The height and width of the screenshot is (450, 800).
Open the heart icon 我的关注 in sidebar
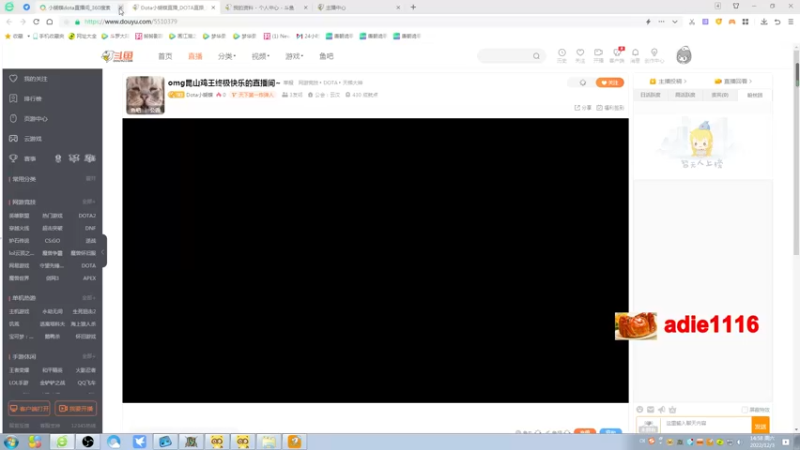[13, 79]
